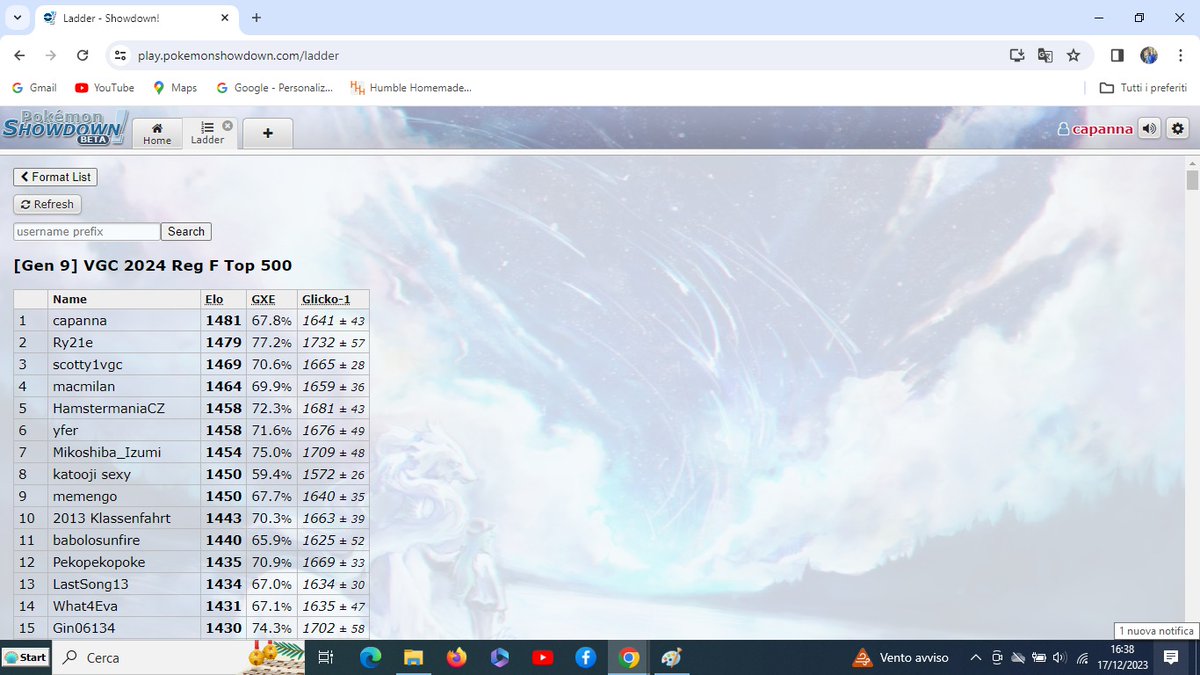The height and width of the screenshot is (675, 1200).
Task: Open the Gmail bookmark
Action: (x=34, y=88)
